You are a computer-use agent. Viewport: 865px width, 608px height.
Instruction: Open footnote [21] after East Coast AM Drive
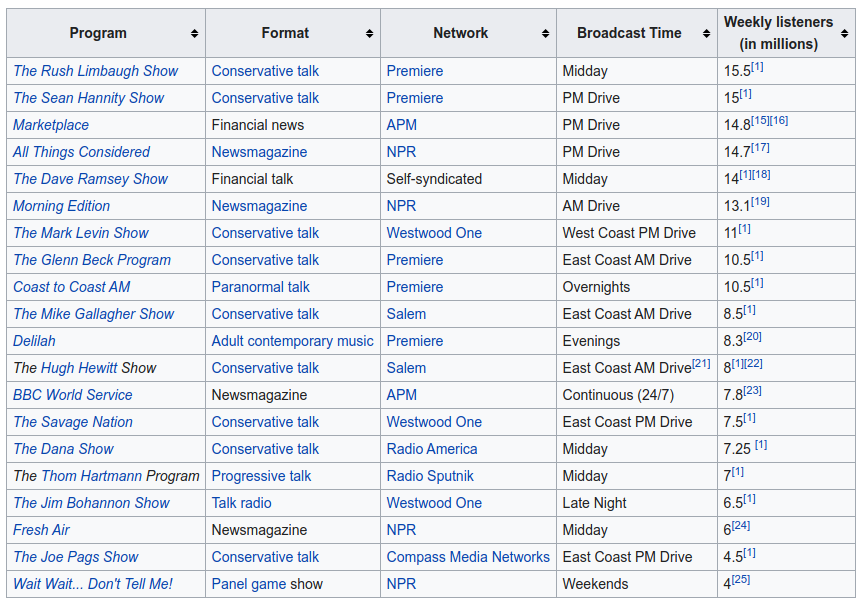[701, 364]
